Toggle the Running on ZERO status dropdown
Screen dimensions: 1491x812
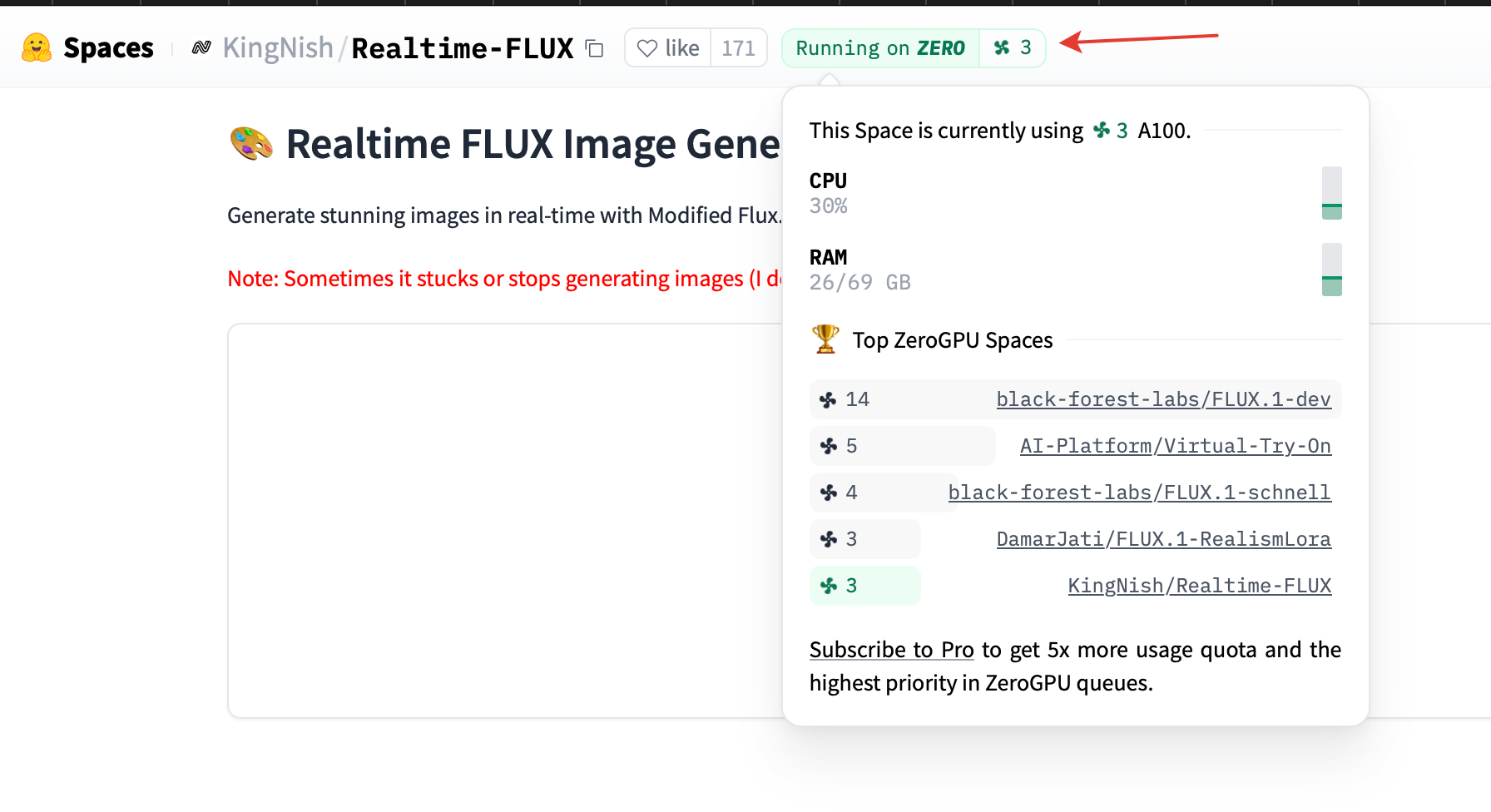tap(880, 48)
